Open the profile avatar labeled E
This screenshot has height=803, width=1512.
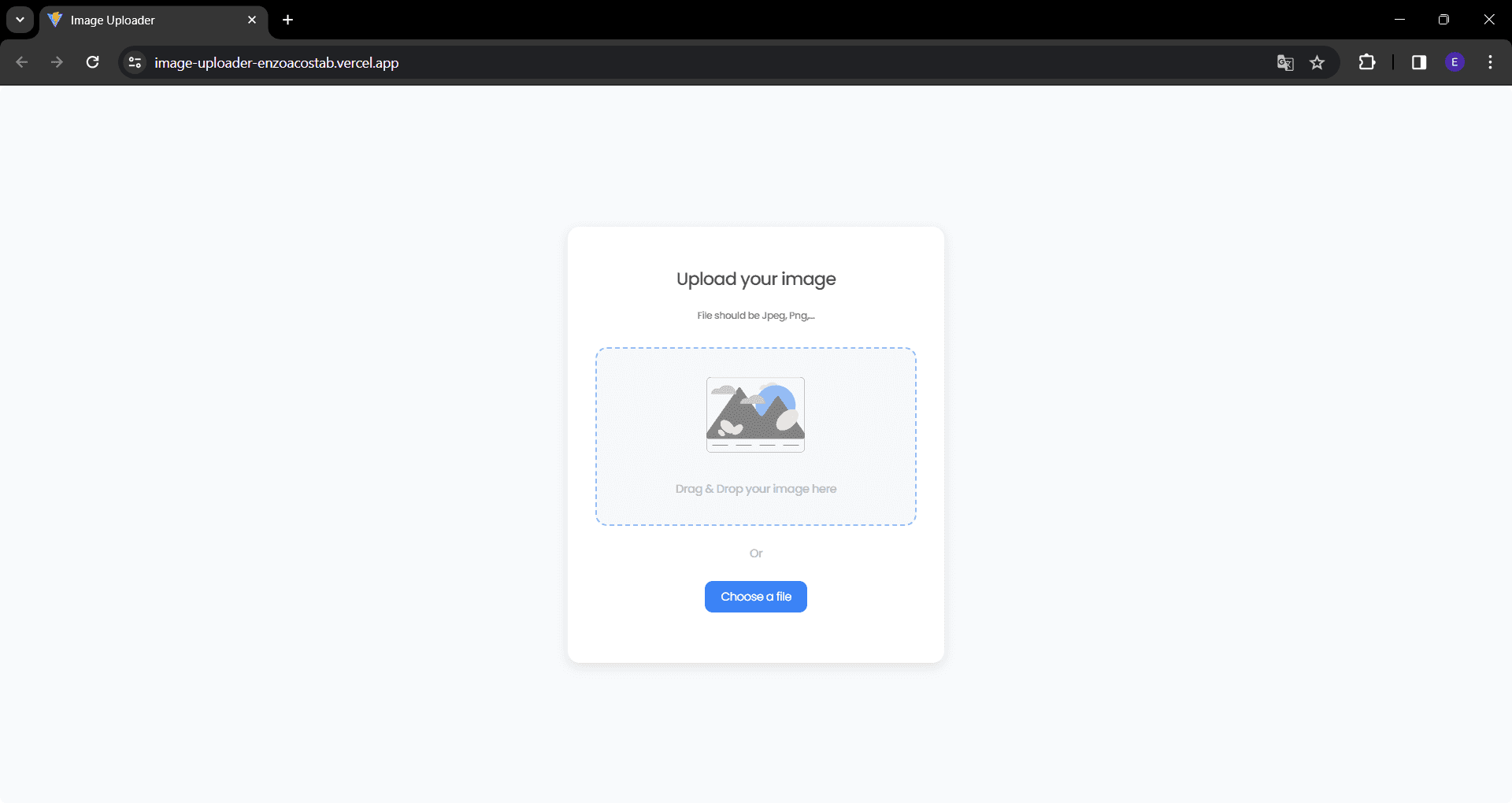click(1455, 62)
